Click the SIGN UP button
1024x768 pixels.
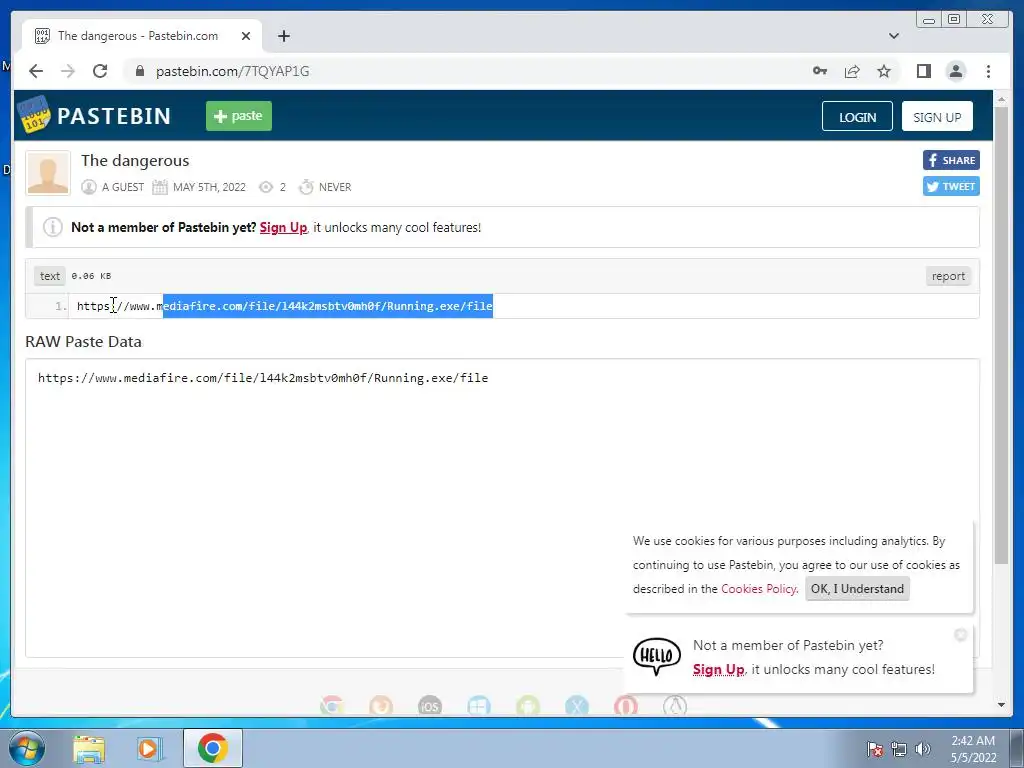937,116
